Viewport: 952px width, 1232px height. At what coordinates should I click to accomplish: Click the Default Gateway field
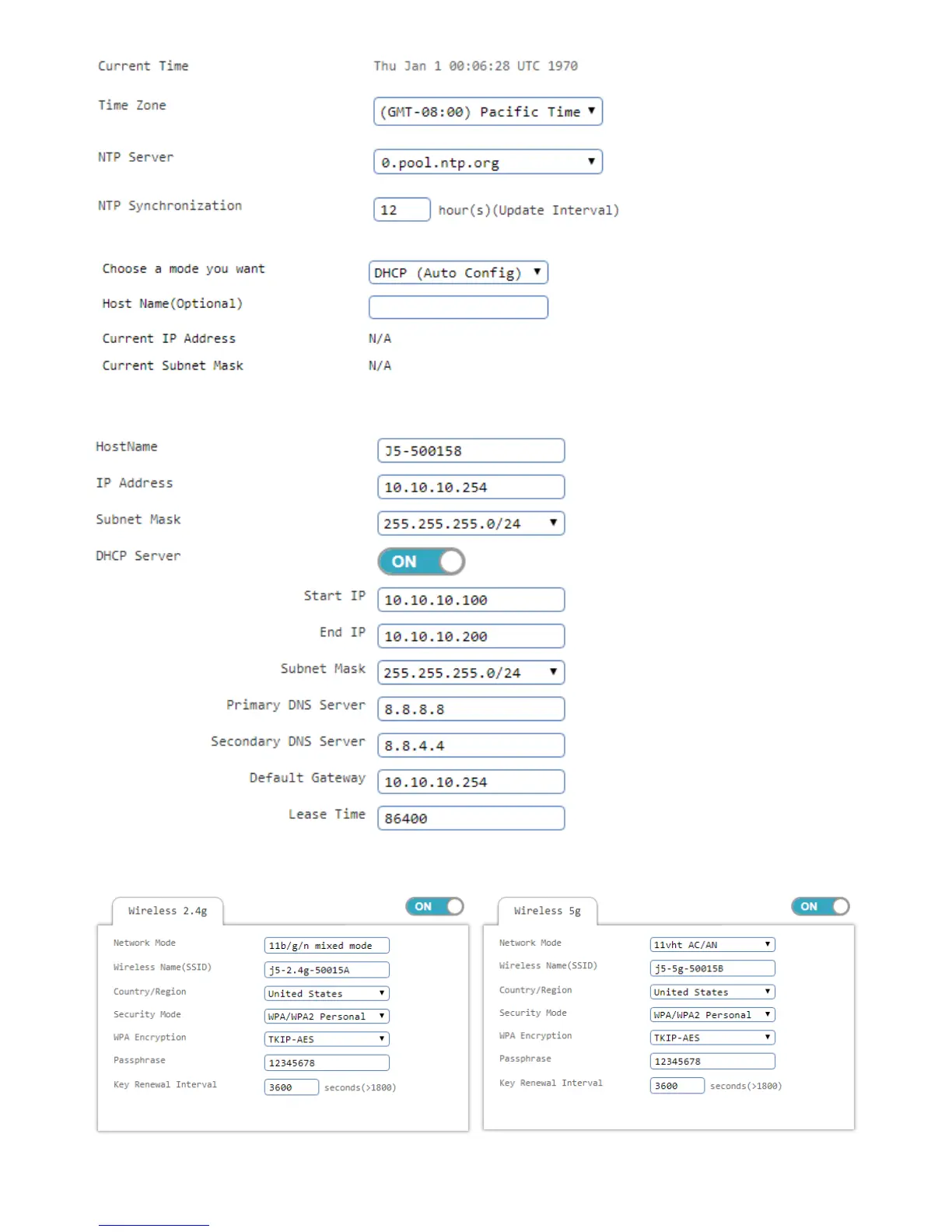471,782
